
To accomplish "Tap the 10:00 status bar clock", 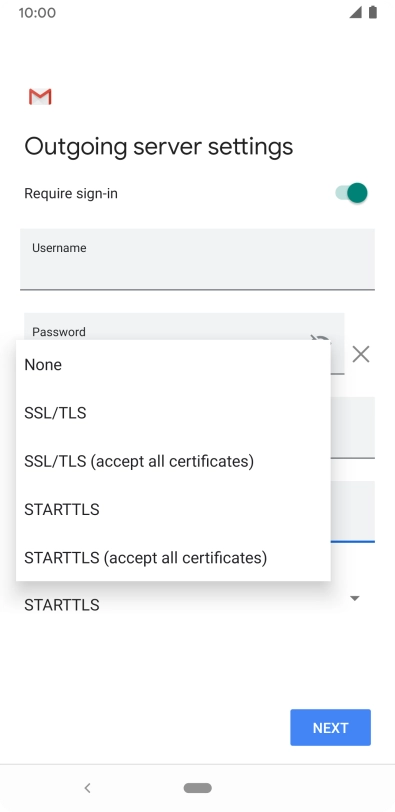I will point(37,12).
